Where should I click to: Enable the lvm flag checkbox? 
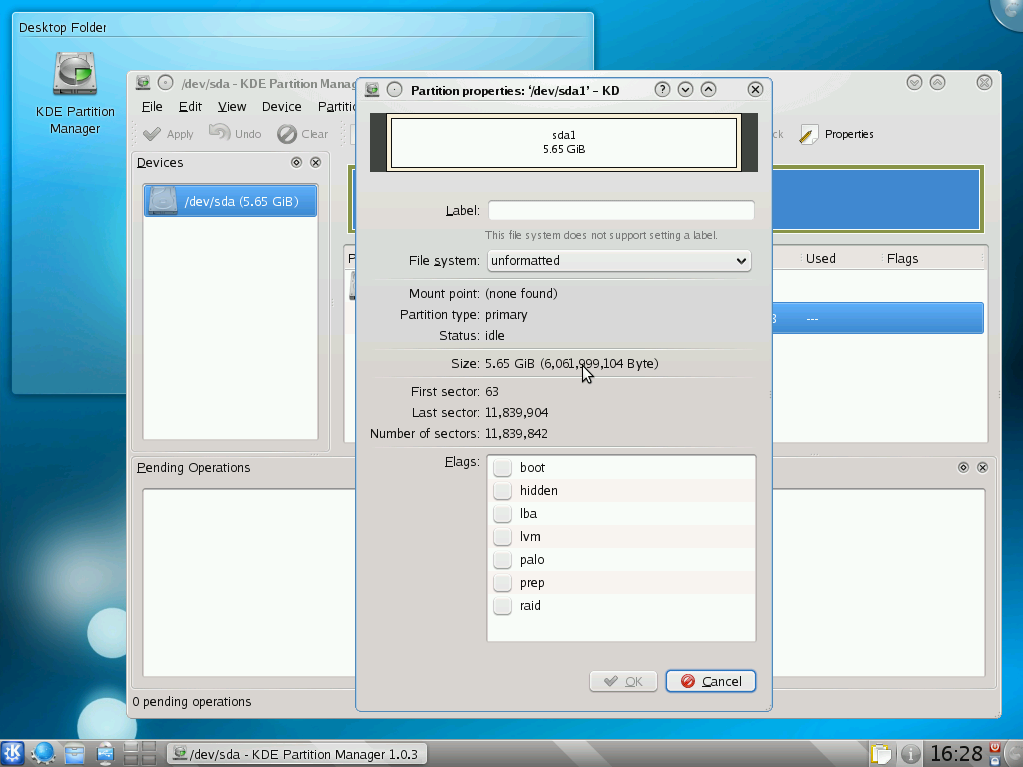pyautogui.click(x=502, y=536)
